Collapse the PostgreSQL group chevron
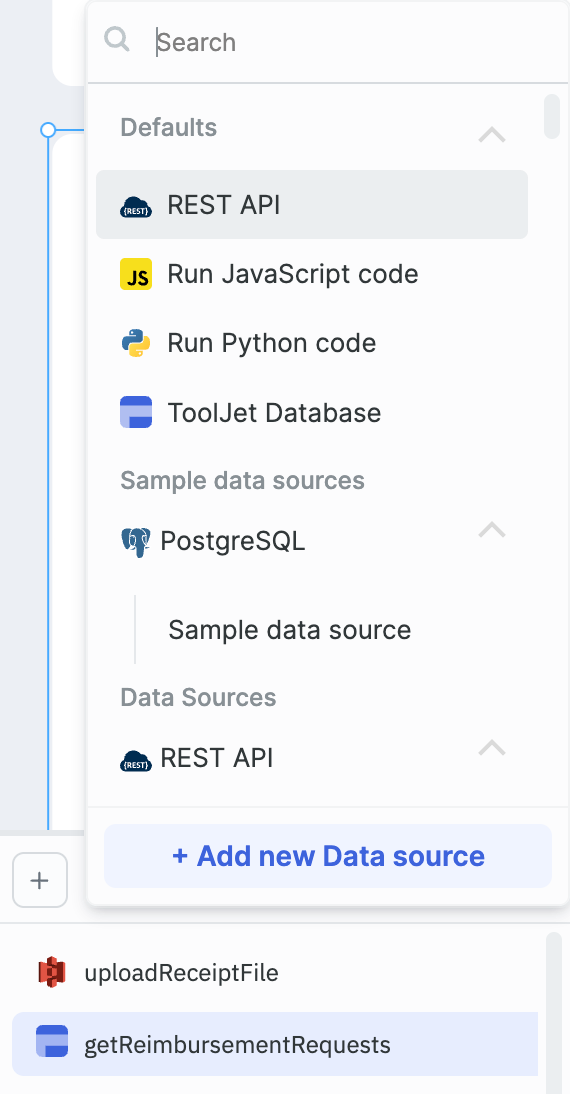 pos(492,530)
